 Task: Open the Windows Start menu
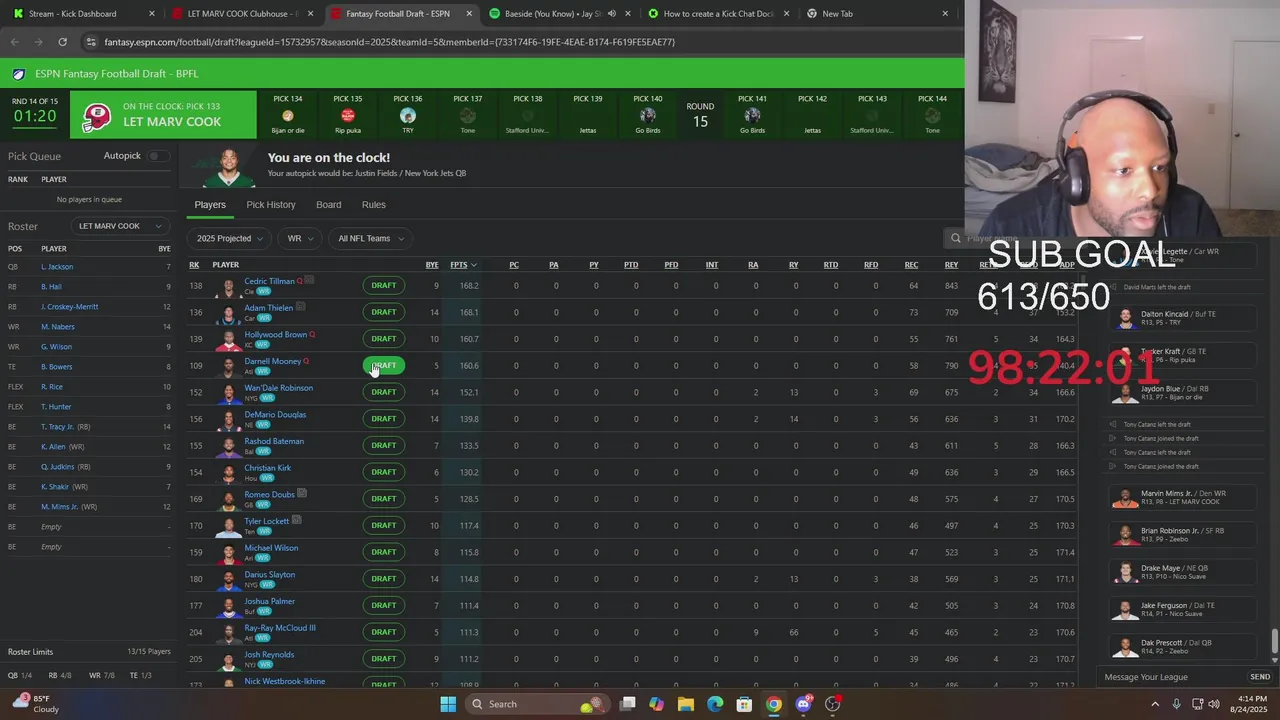coord(448,704)
